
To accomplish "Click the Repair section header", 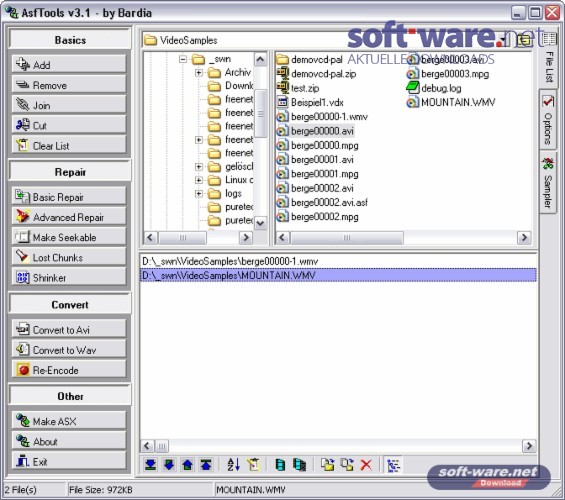I will point(70,172).
